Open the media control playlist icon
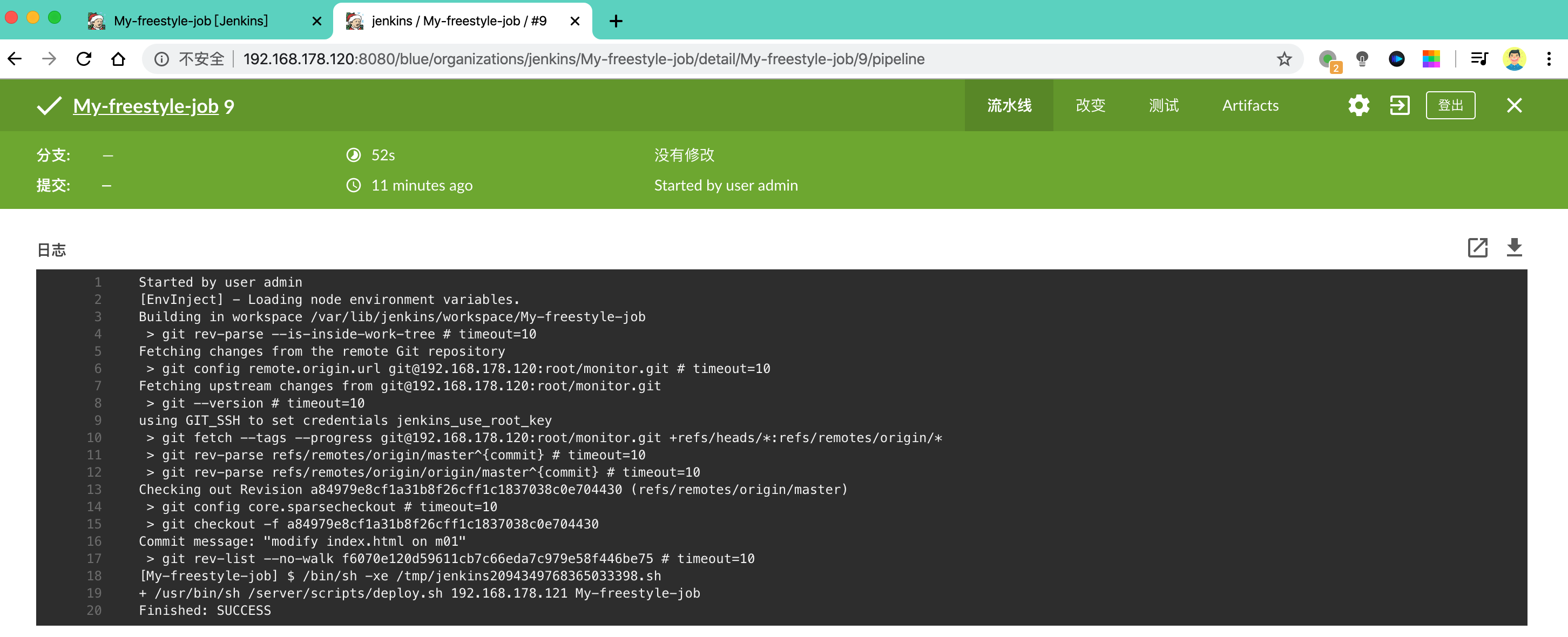The height and width of the screenshot is (637, 1568). (x=1479, y=59)
